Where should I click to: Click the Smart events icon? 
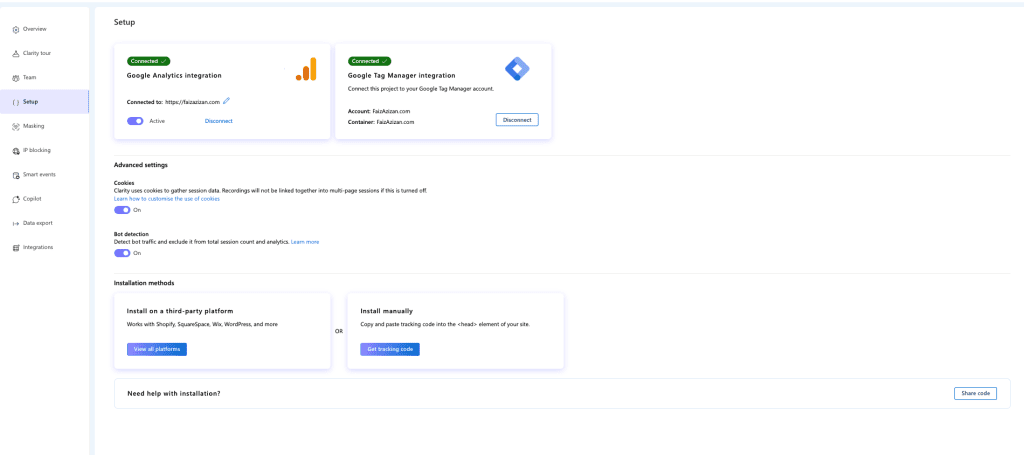[16, 175]
